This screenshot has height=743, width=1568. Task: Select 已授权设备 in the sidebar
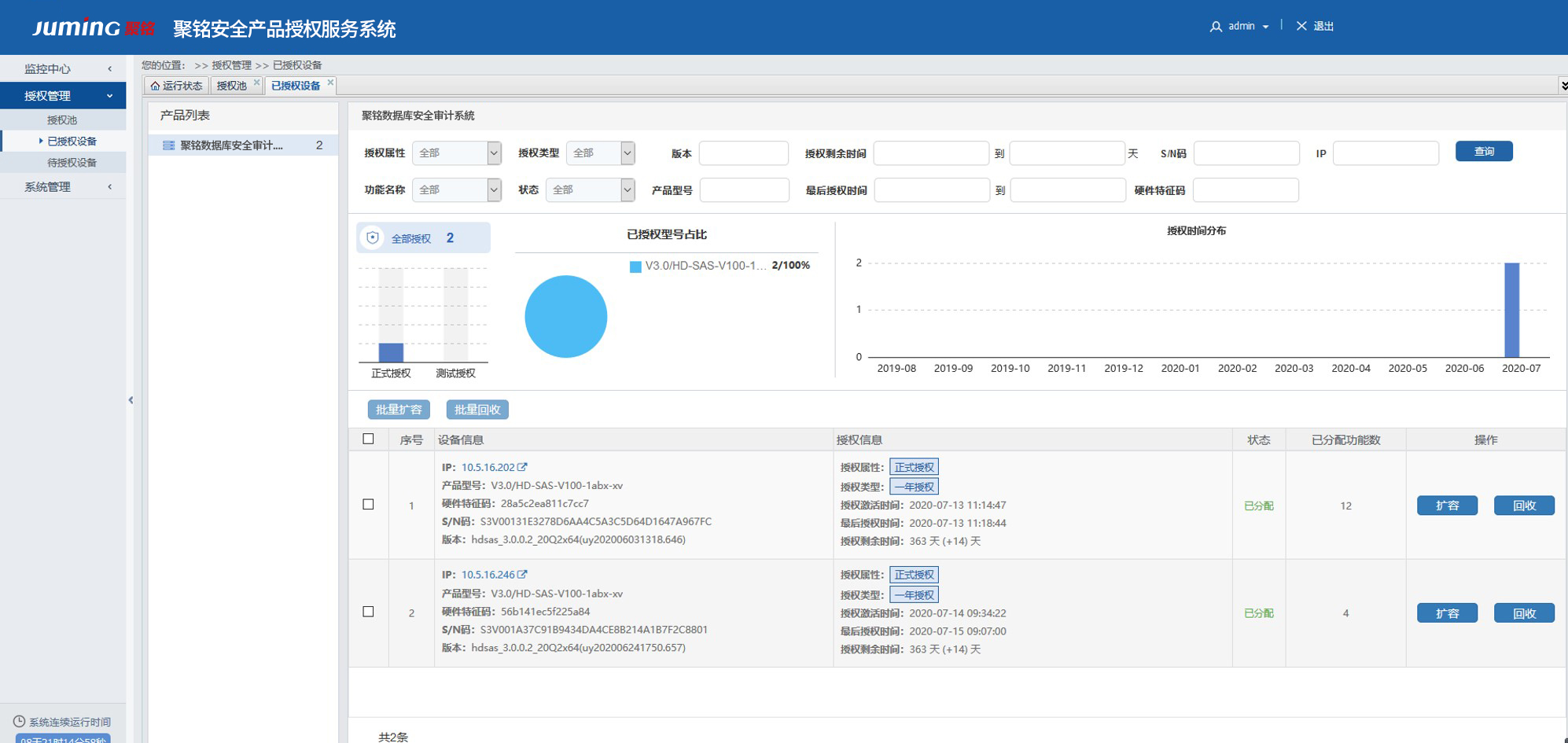63,141
